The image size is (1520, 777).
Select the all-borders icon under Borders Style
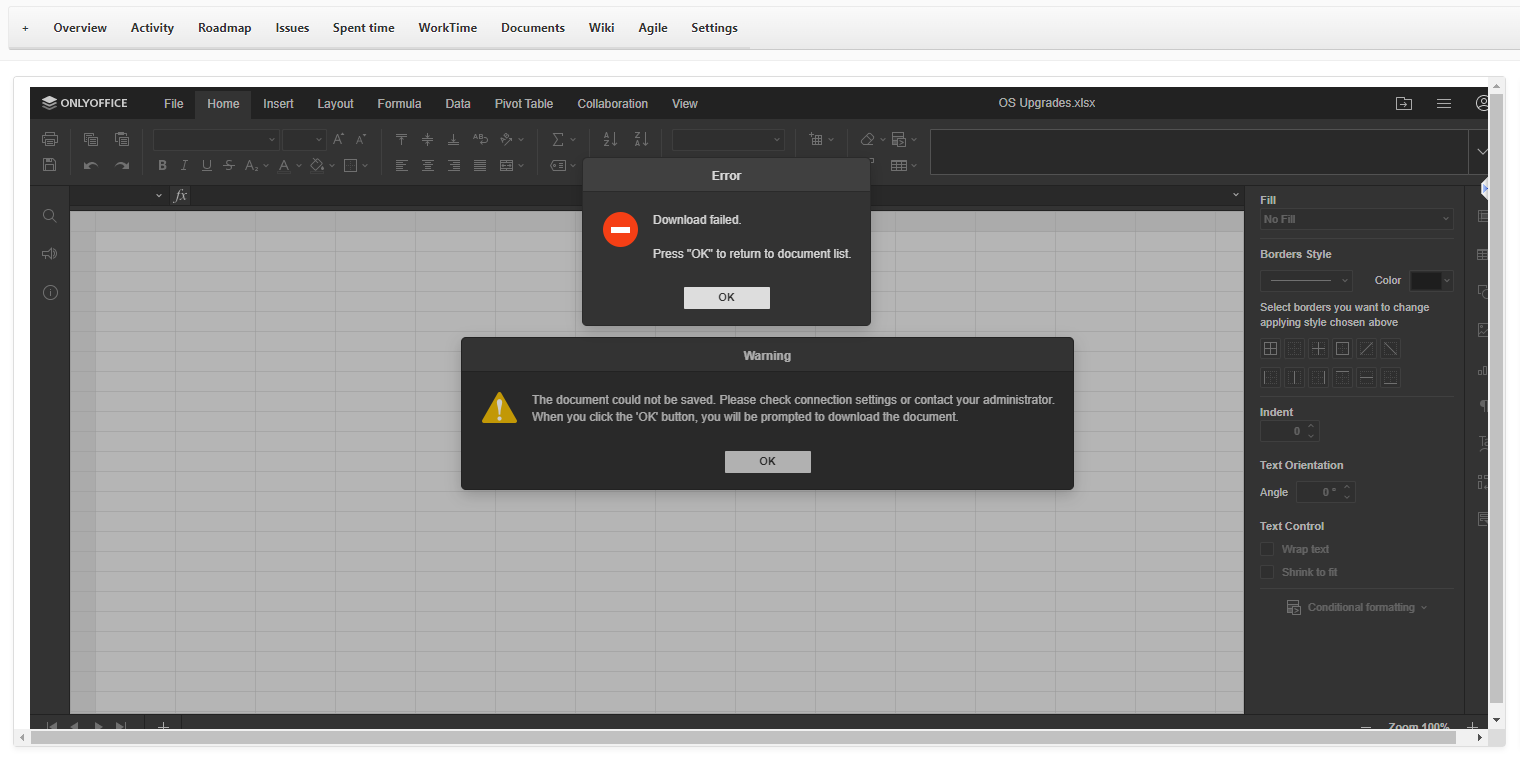(1270, 348)
